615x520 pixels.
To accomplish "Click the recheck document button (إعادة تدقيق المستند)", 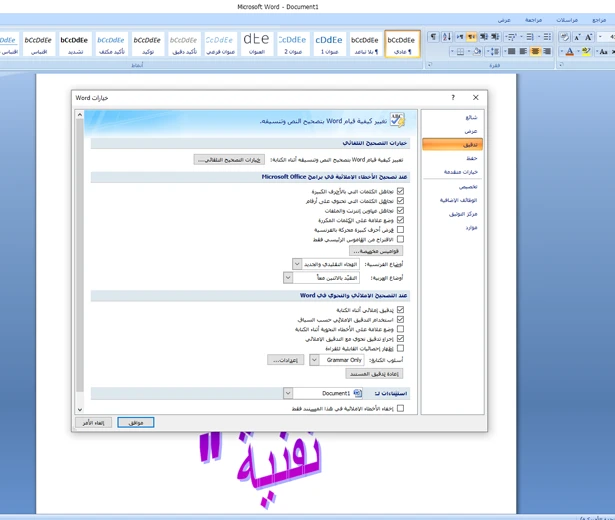I will coord(374,374).
